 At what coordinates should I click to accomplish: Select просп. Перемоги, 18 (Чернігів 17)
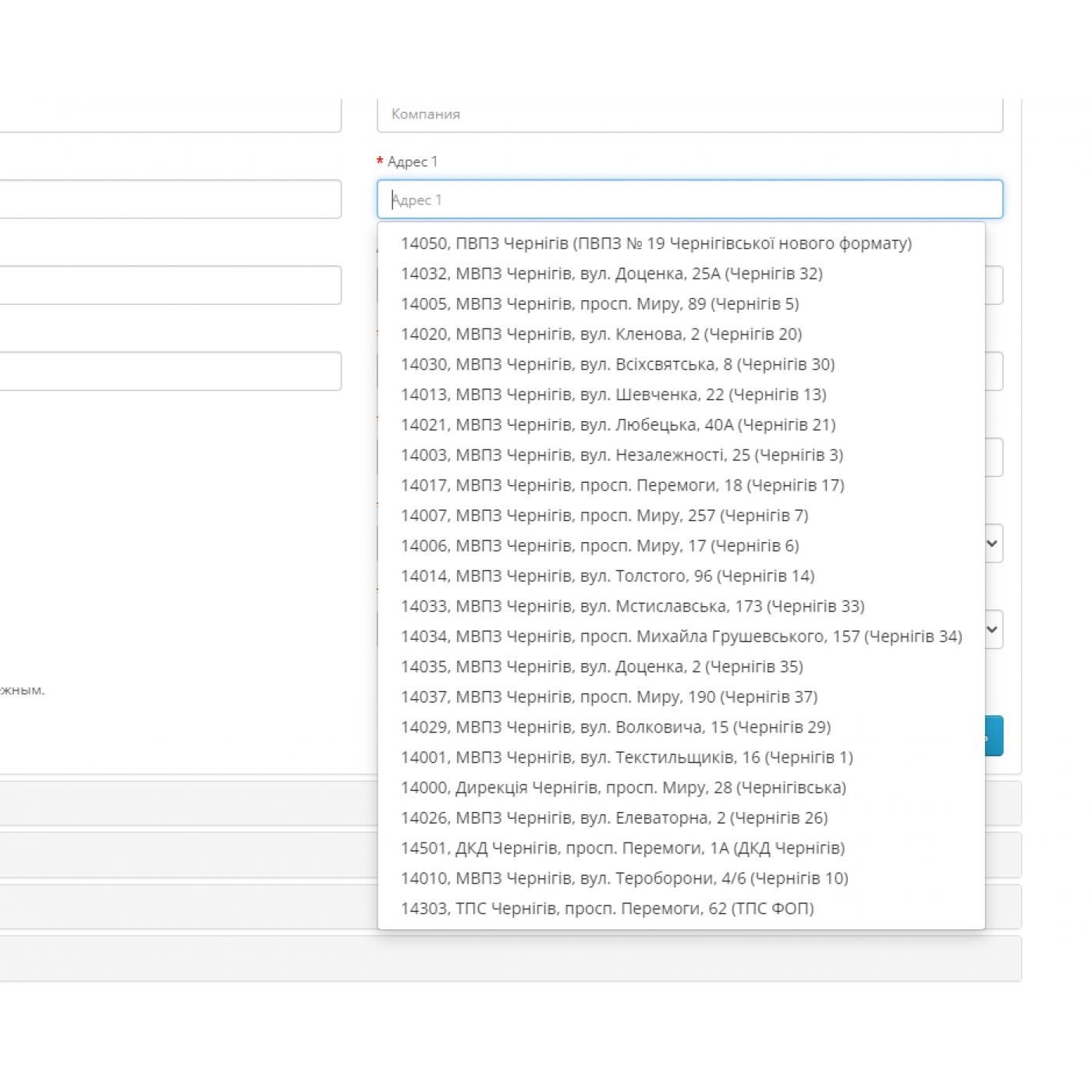(622, 485)
